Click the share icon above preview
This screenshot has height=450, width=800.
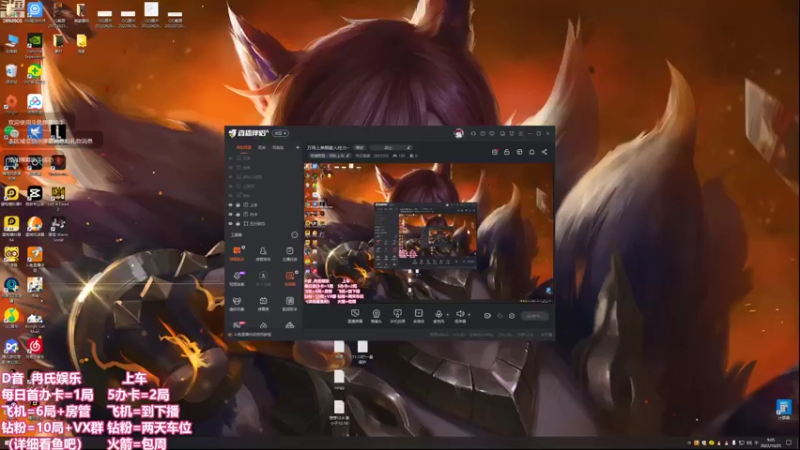[x=544, y=152]
